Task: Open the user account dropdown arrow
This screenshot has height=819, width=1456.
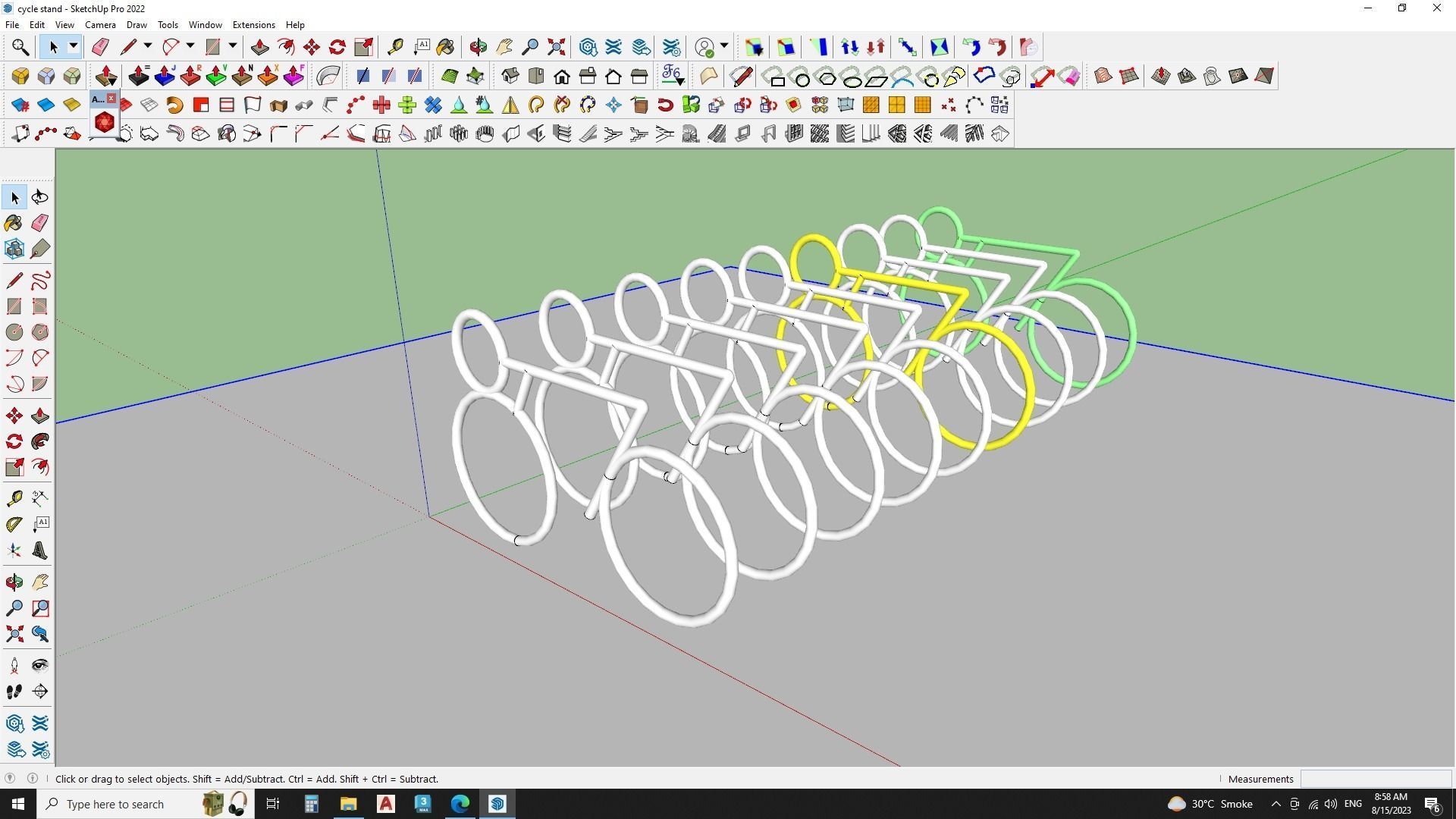Action: point(724,47)
